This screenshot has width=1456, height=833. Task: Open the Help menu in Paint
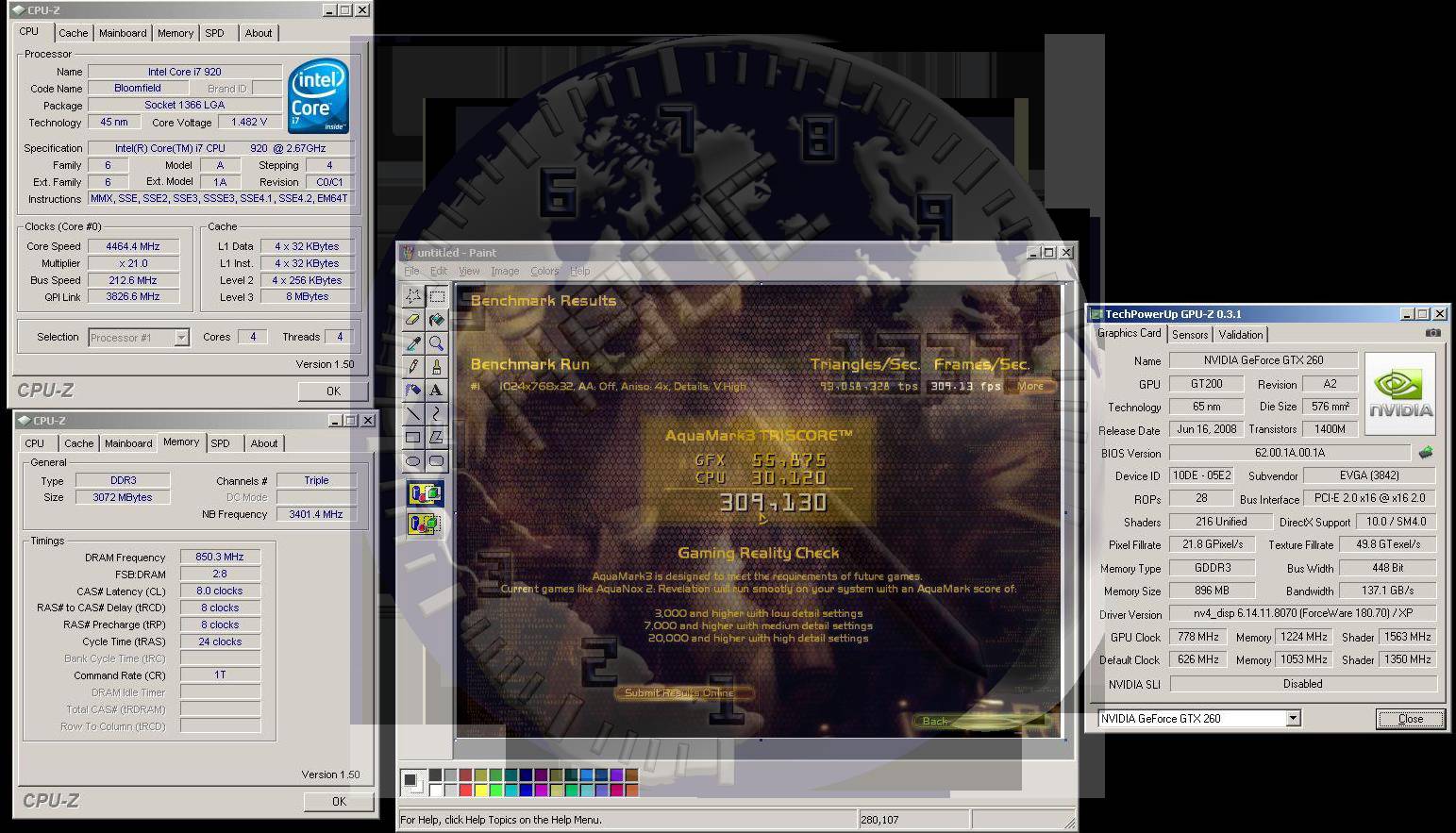[x=580, y=271]
